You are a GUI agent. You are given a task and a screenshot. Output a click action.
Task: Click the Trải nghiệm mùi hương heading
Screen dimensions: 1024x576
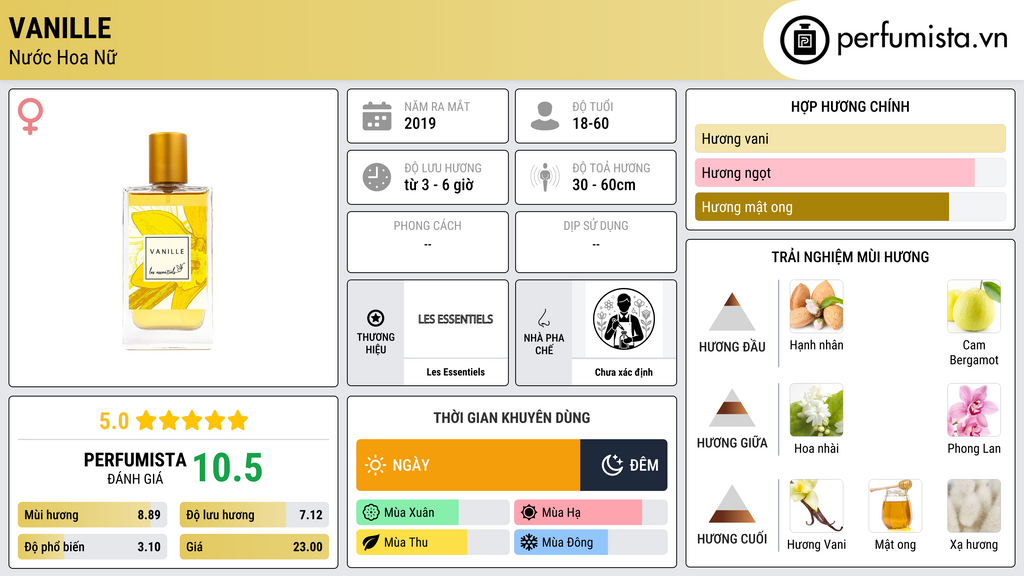point(850,257)
